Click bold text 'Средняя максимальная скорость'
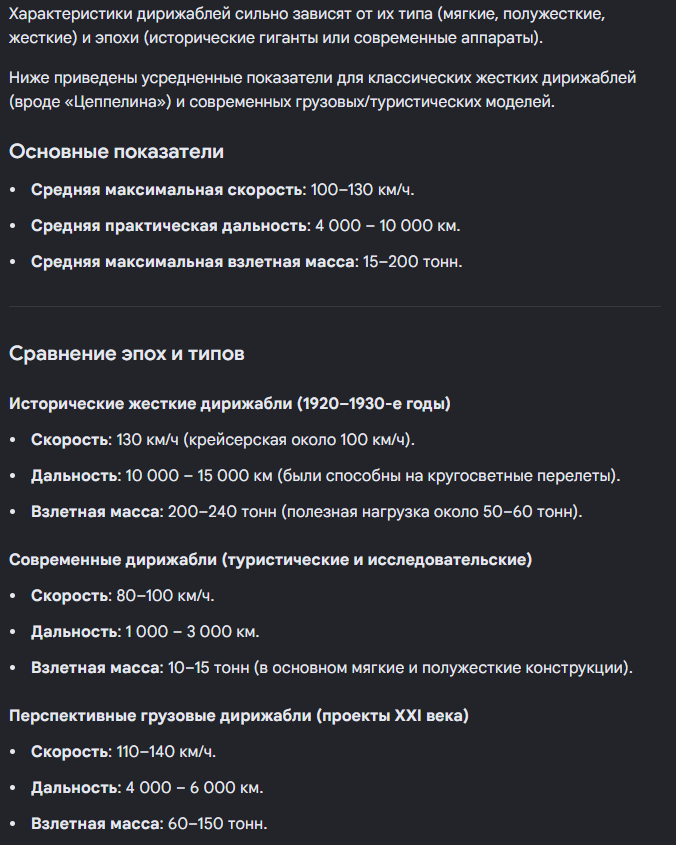This screenshot has width=676, height=845. (x=167, y=190)
